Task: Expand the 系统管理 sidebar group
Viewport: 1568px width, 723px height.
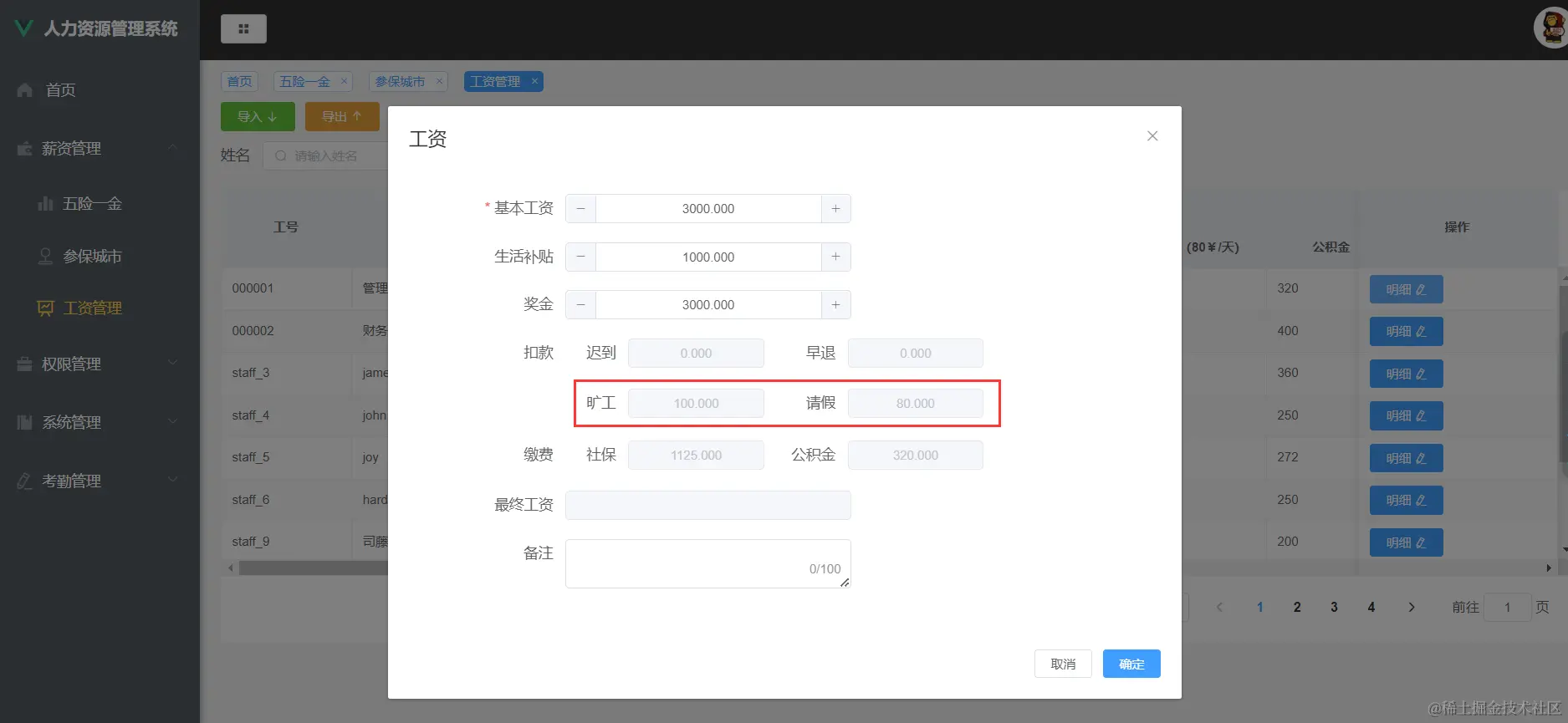Action: click(x=100, y=422)
